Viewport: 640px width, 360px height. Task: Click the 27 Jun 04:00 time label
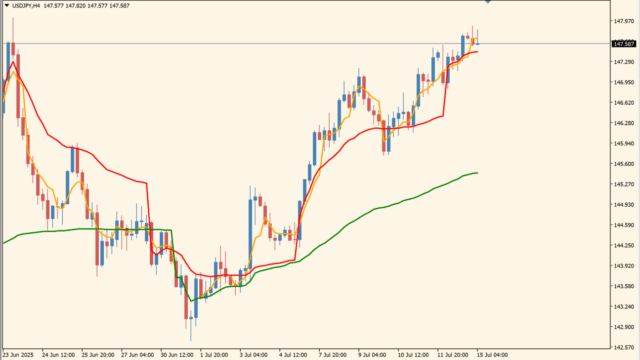click(138, 355)
